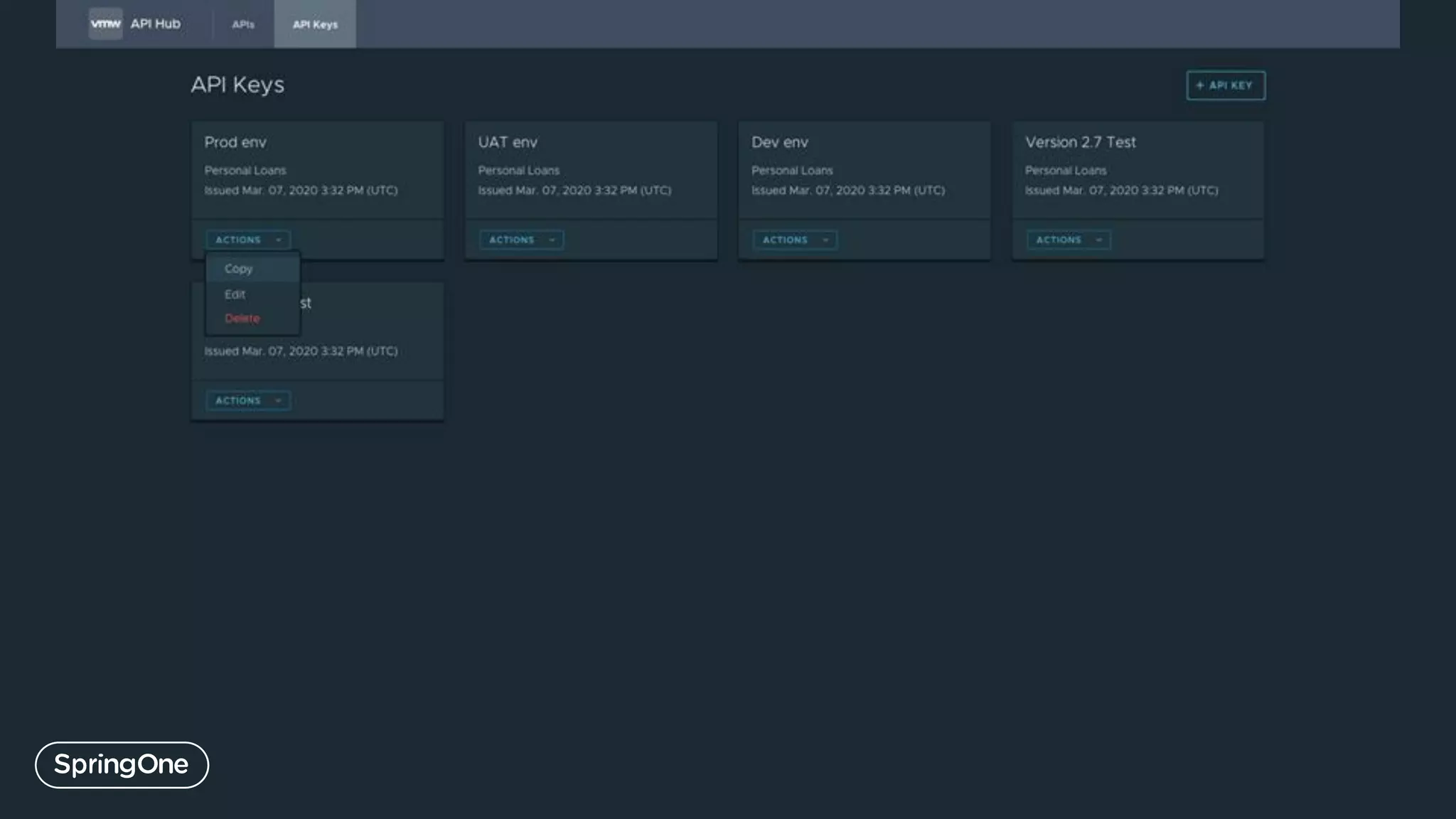Click the Prod env card title
Screen dimensions: 1456x819
pos(235,142)
